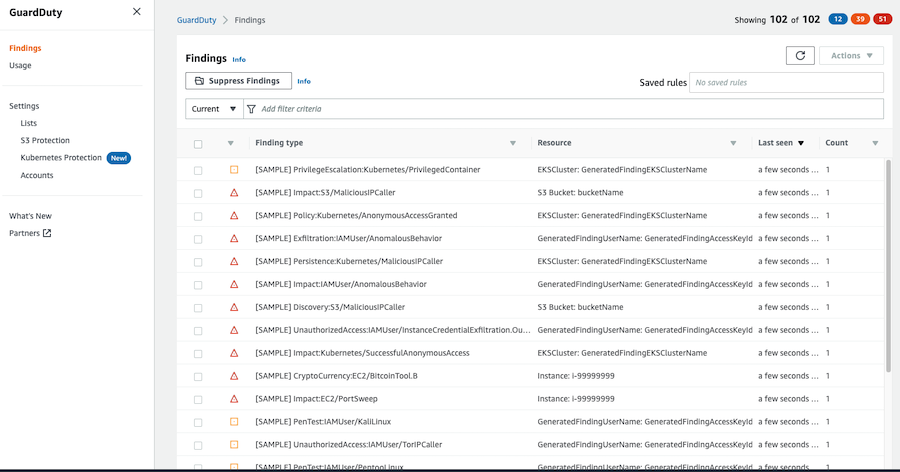
Task: Open What's New in the sidebar
Action: pyautogui.click(x=30, y=216)
